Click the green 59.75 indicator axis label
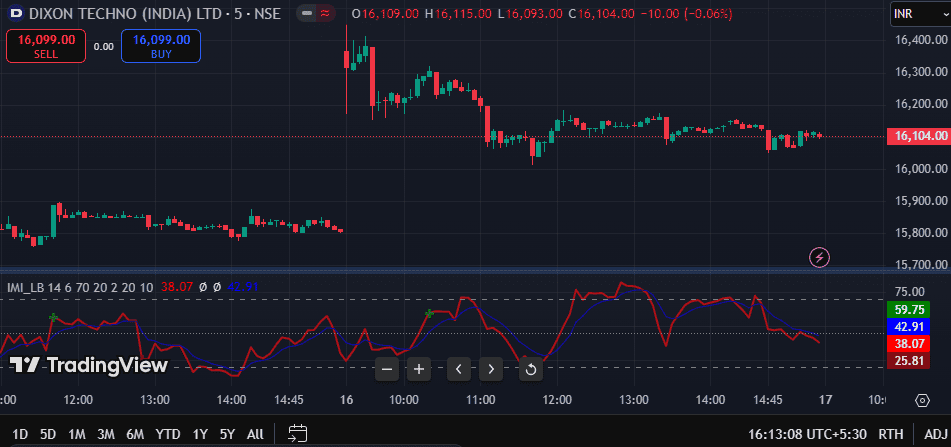The image size is (951, 447). coord(909,309)
